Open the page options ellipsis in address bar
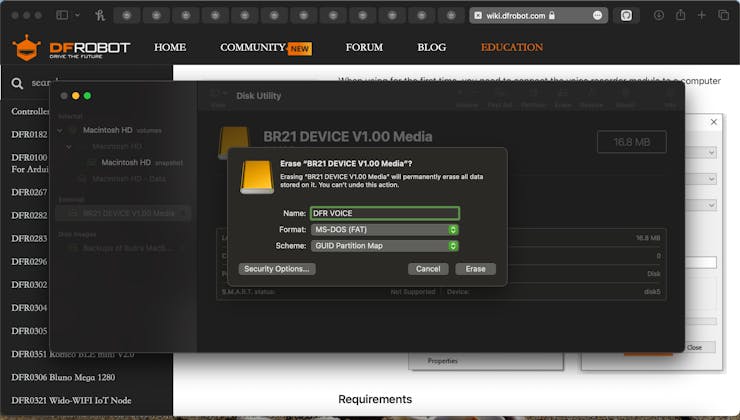 tap(597, 16)
